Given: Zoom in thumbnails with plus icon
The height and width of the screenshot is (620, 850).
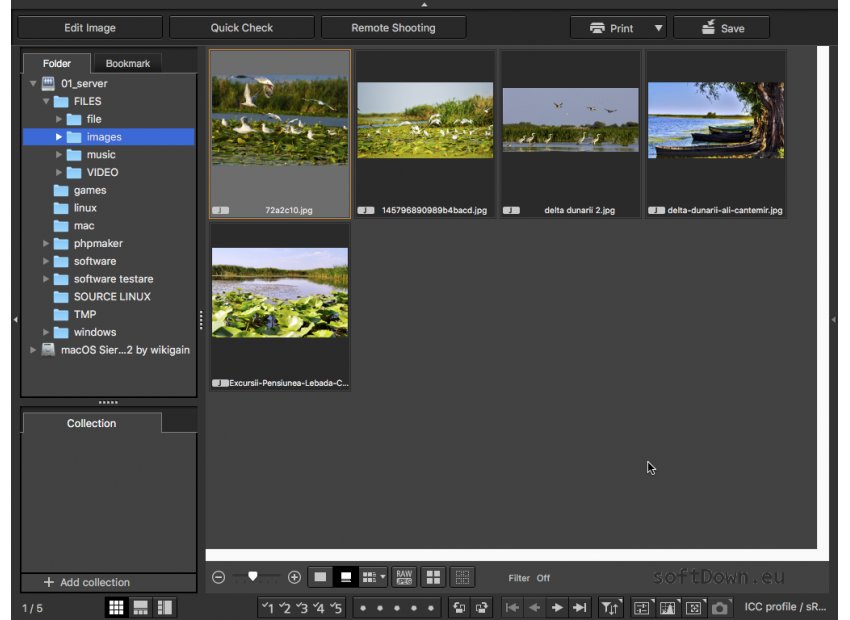Looking at the screenshot, I should [294, 577].
